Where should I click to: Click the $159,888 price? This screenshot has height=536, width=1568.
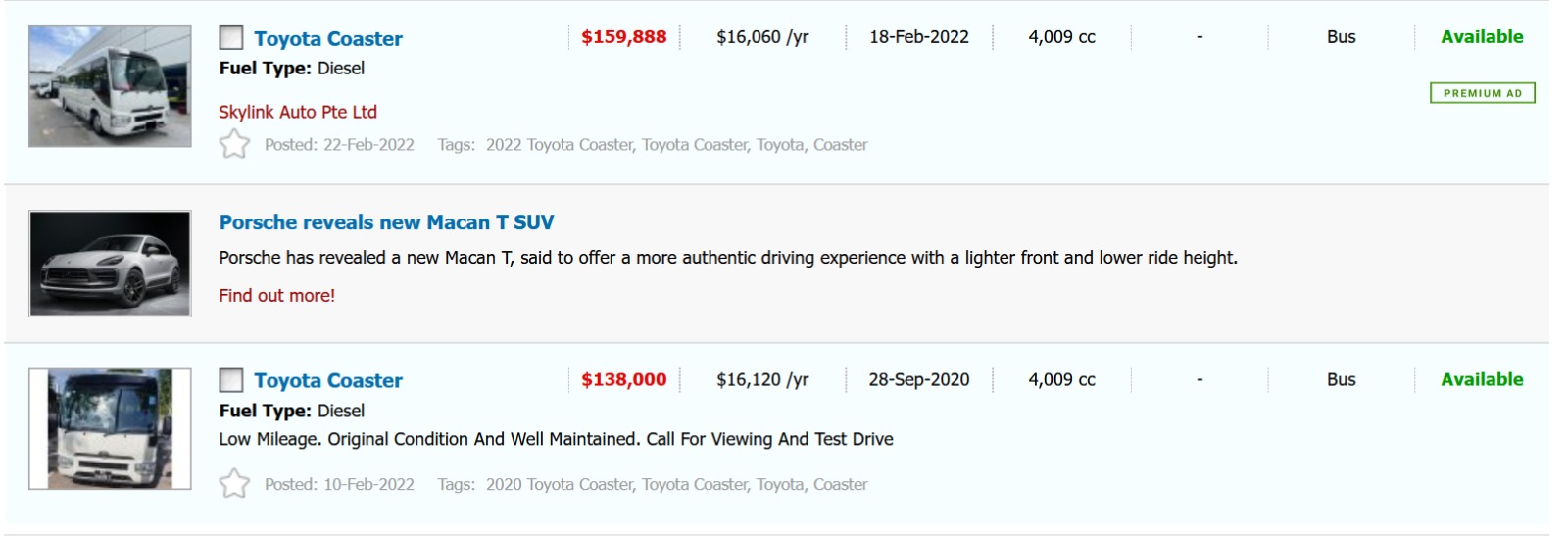[x=623, y=37]
